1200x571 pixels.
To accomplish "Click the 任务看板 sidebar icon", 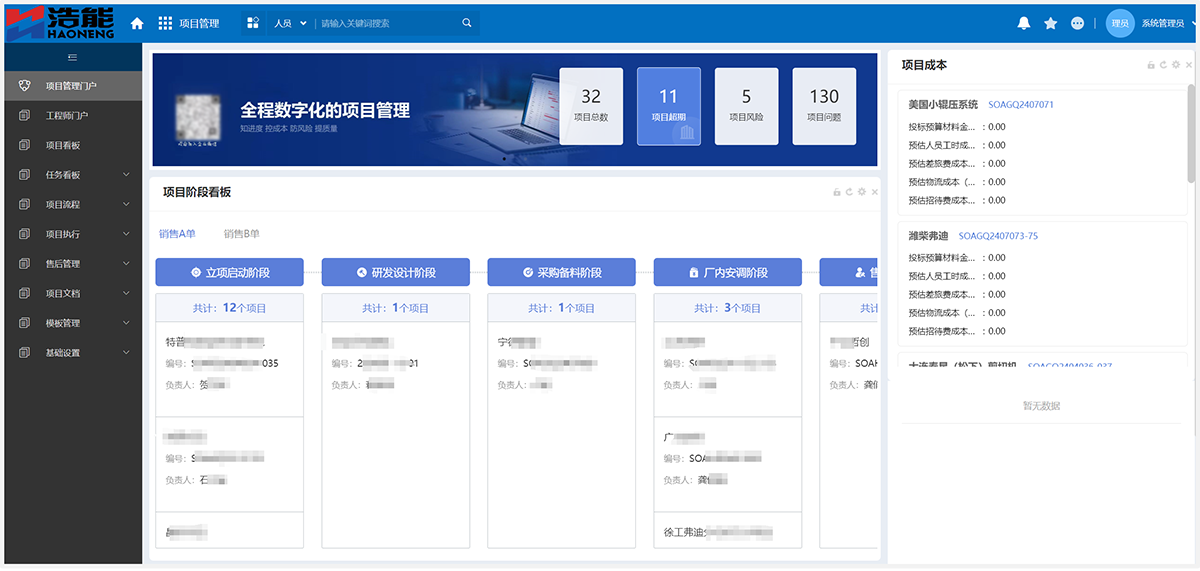I will tap(25, 175).
